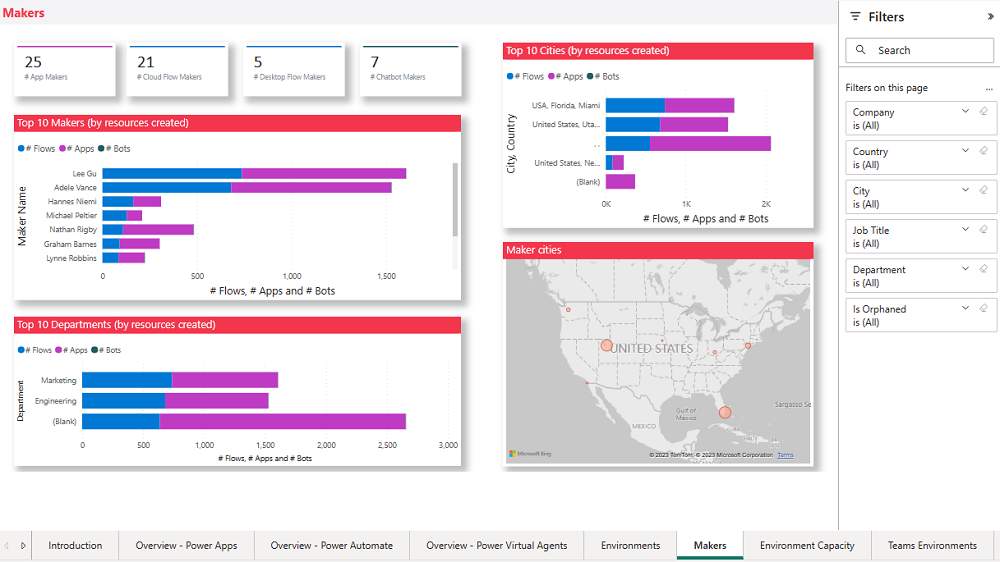Collapse the Filters pane with the arrow
Viewport: 1000px width, 562px height.
(990, 17)
